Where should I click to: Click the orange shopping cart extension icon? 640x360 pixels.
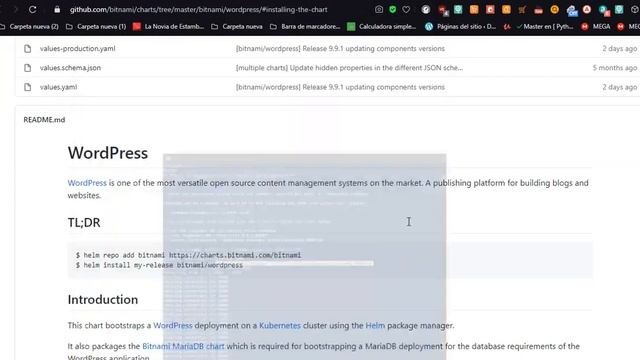[x=522, y=10]
